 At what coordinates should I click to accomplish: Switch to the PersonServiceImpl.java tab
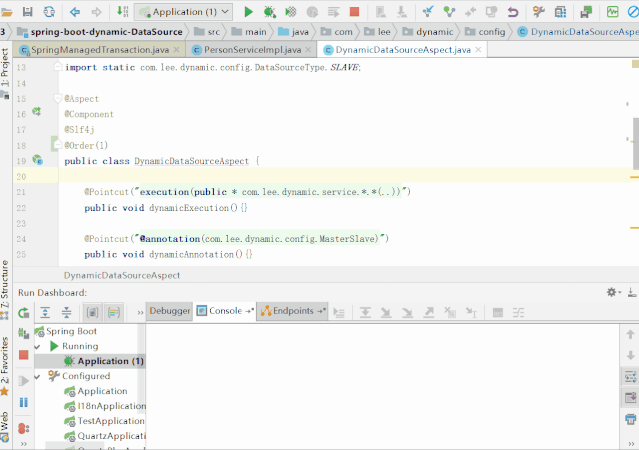(252, 50)
